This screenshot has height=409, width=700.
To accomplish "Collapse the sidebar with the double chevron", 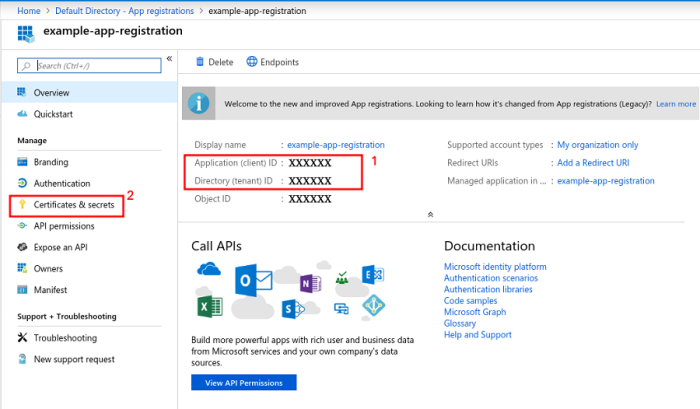I will click(170, 58).
